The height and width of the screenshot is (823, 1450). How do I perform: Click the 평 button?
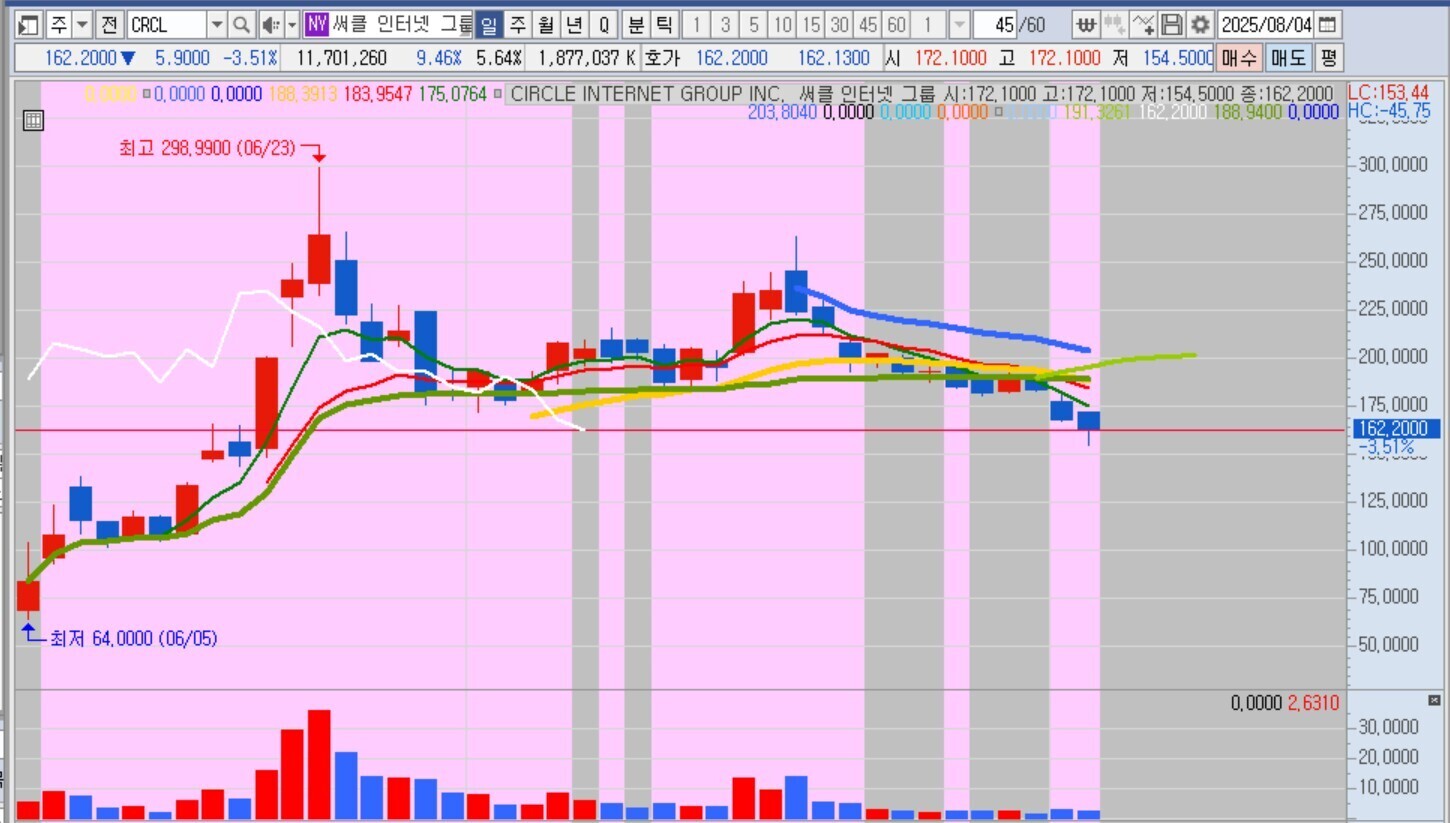[1327, 57]
